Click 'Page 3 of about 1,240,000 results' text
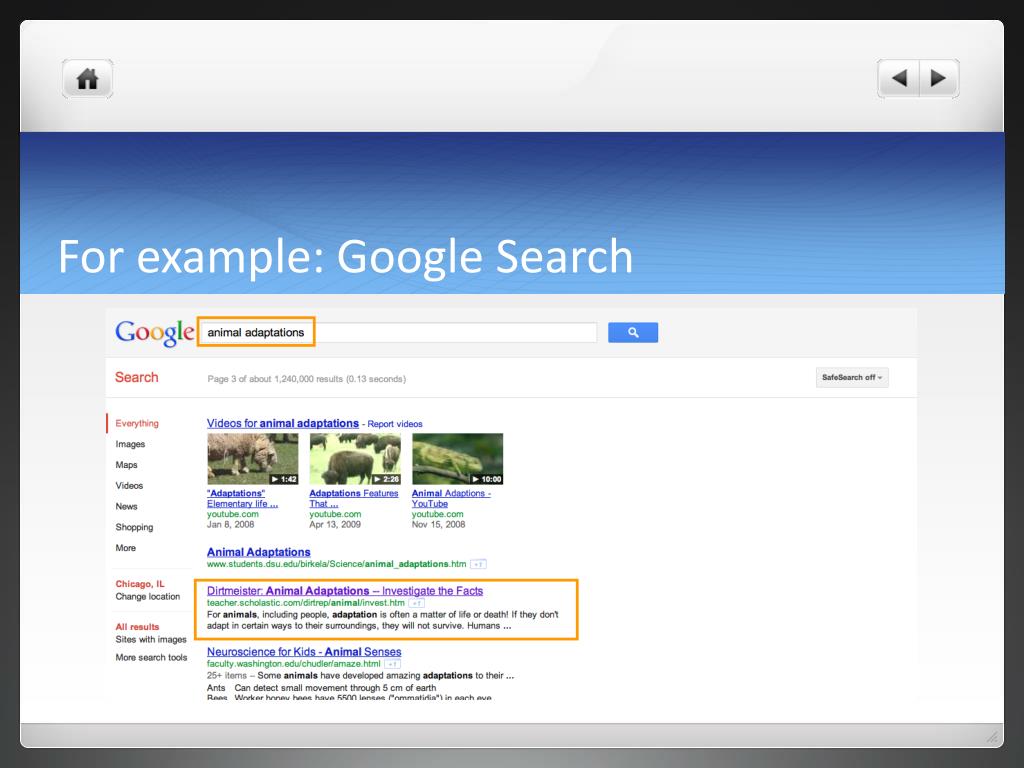 point(306,379)
